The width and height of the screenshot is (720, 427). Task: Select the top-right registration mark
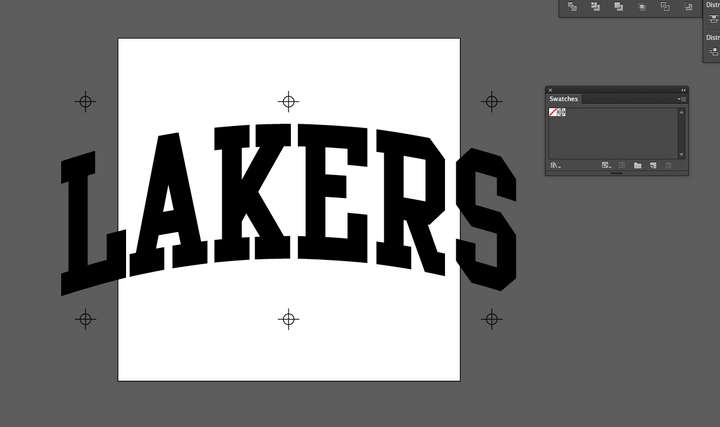[x=491, y=101]
